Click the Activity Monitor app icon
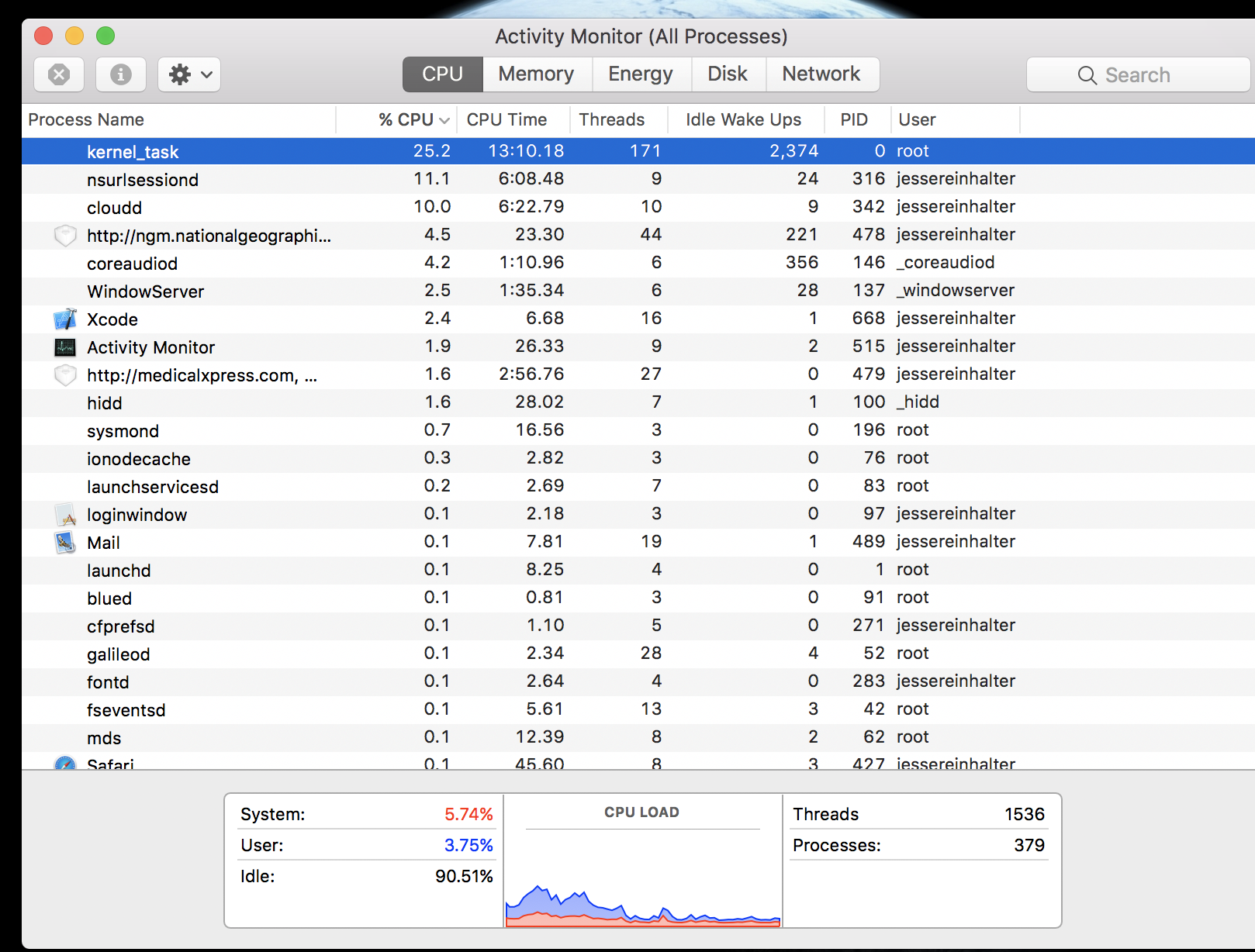Screen dimensions: 1255x952 click(x=65, y=347)
